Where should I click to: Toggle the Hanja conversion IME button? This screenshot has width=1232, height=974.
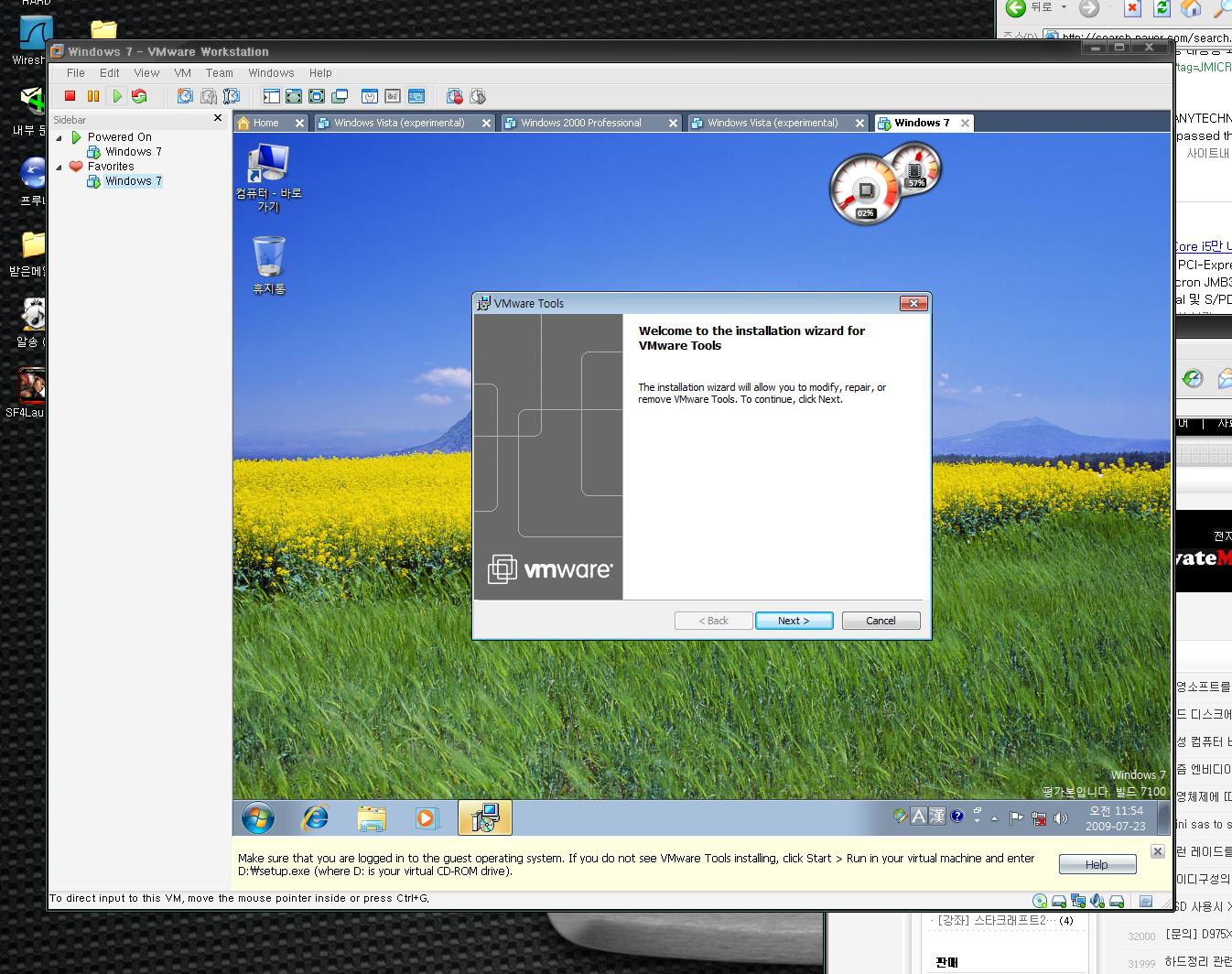[x=937, y=816]
